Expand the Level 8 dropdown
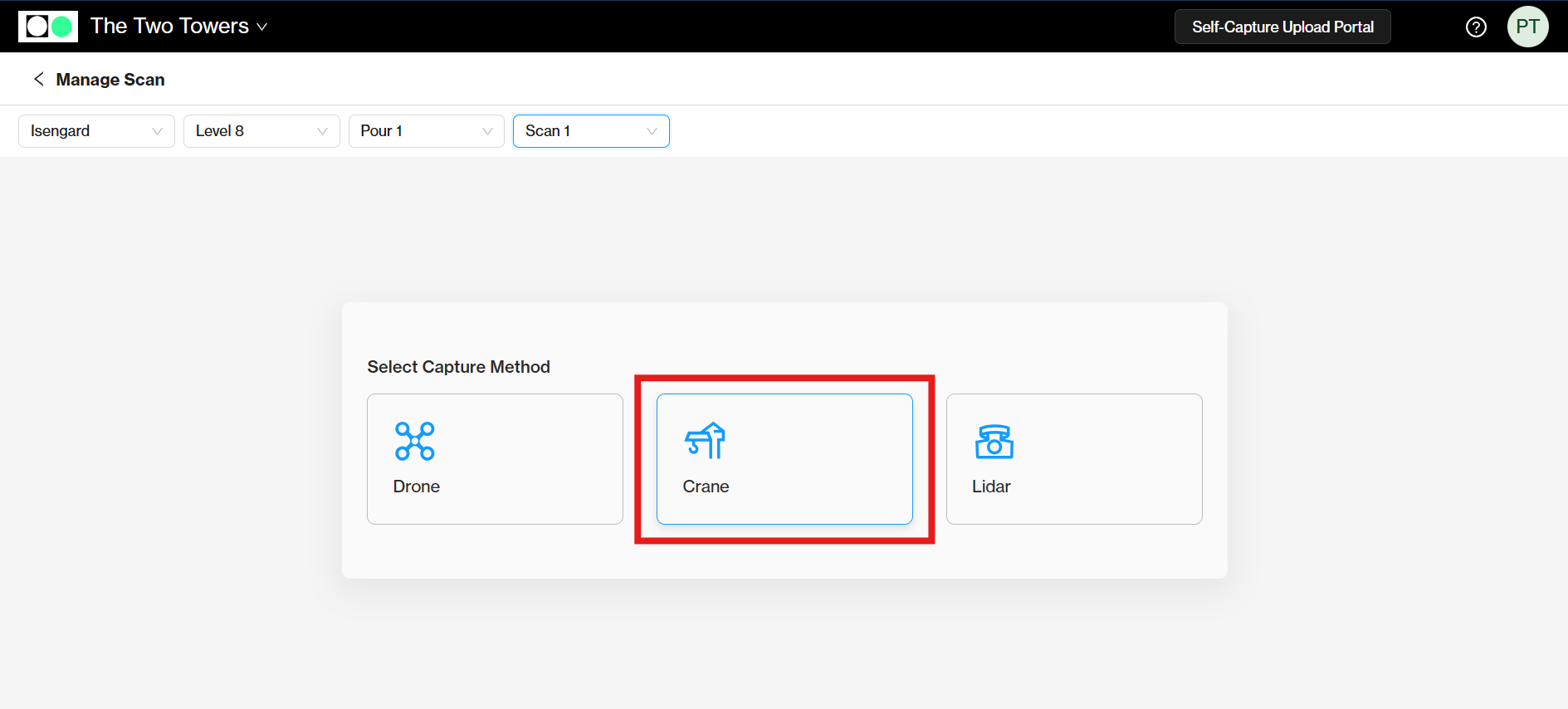The image size is (1568, 709). [261, 131]
